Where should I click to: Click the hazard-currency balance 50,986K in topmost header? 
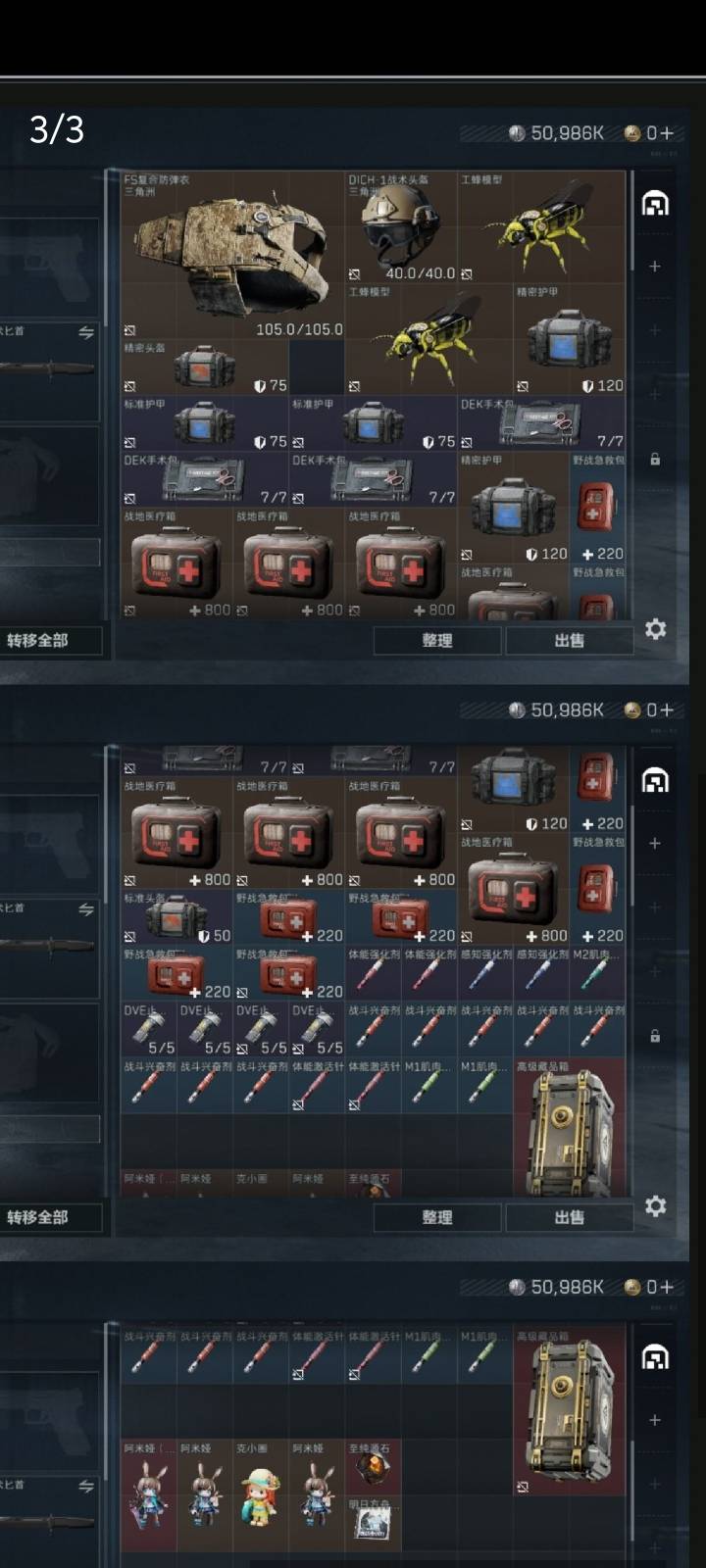click(556, 133)
